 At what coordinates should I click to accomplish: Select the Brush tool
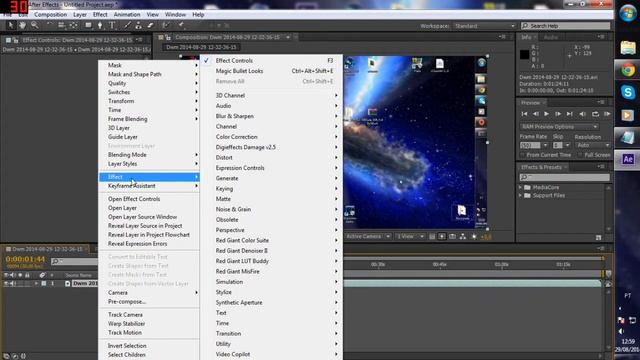[127, 25]
